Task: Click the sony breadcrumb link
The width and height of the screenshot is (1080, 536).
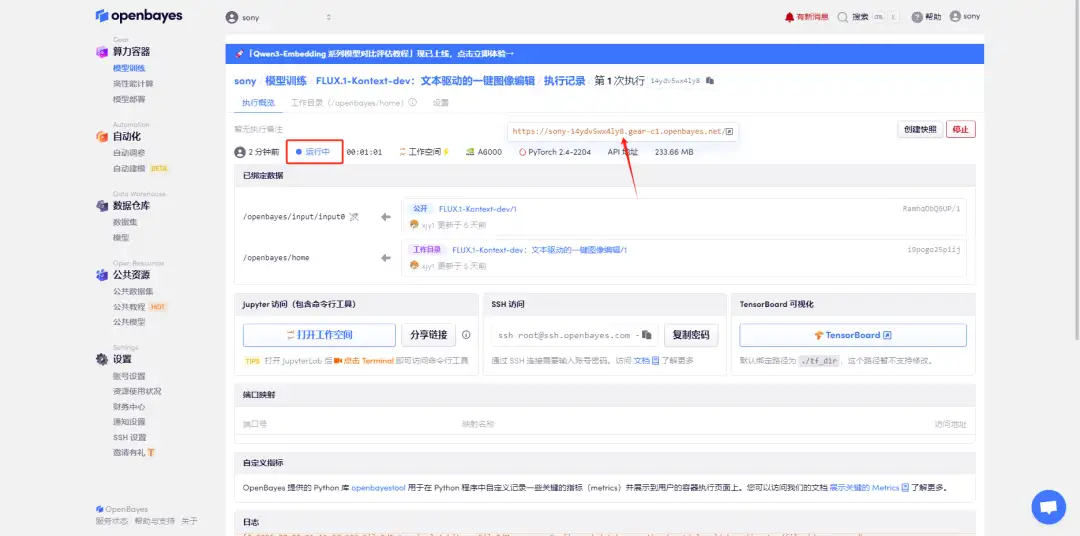Action: 245,81
